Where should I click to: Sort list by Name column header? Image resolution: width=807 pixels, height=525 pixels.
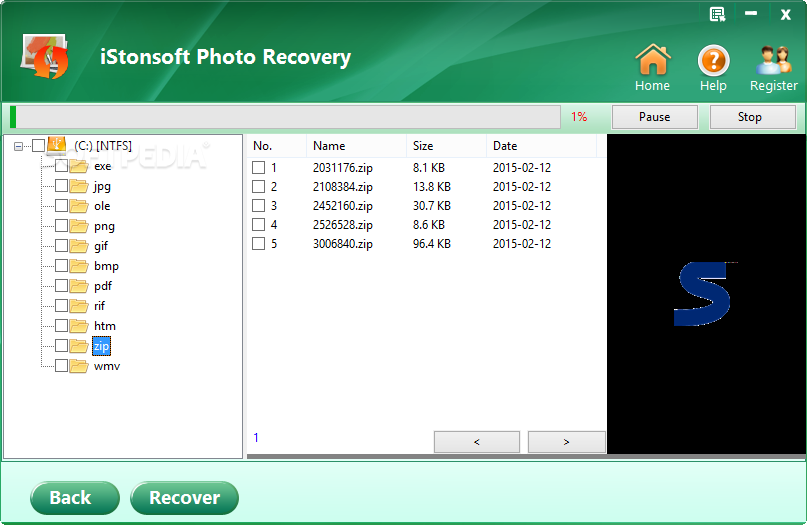357,146
